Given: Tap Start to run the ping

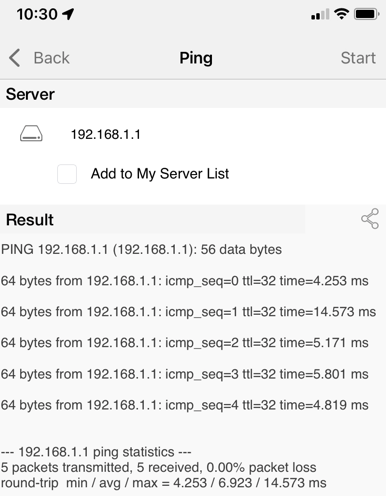Looking at the screenshot, I should point(358,58).
